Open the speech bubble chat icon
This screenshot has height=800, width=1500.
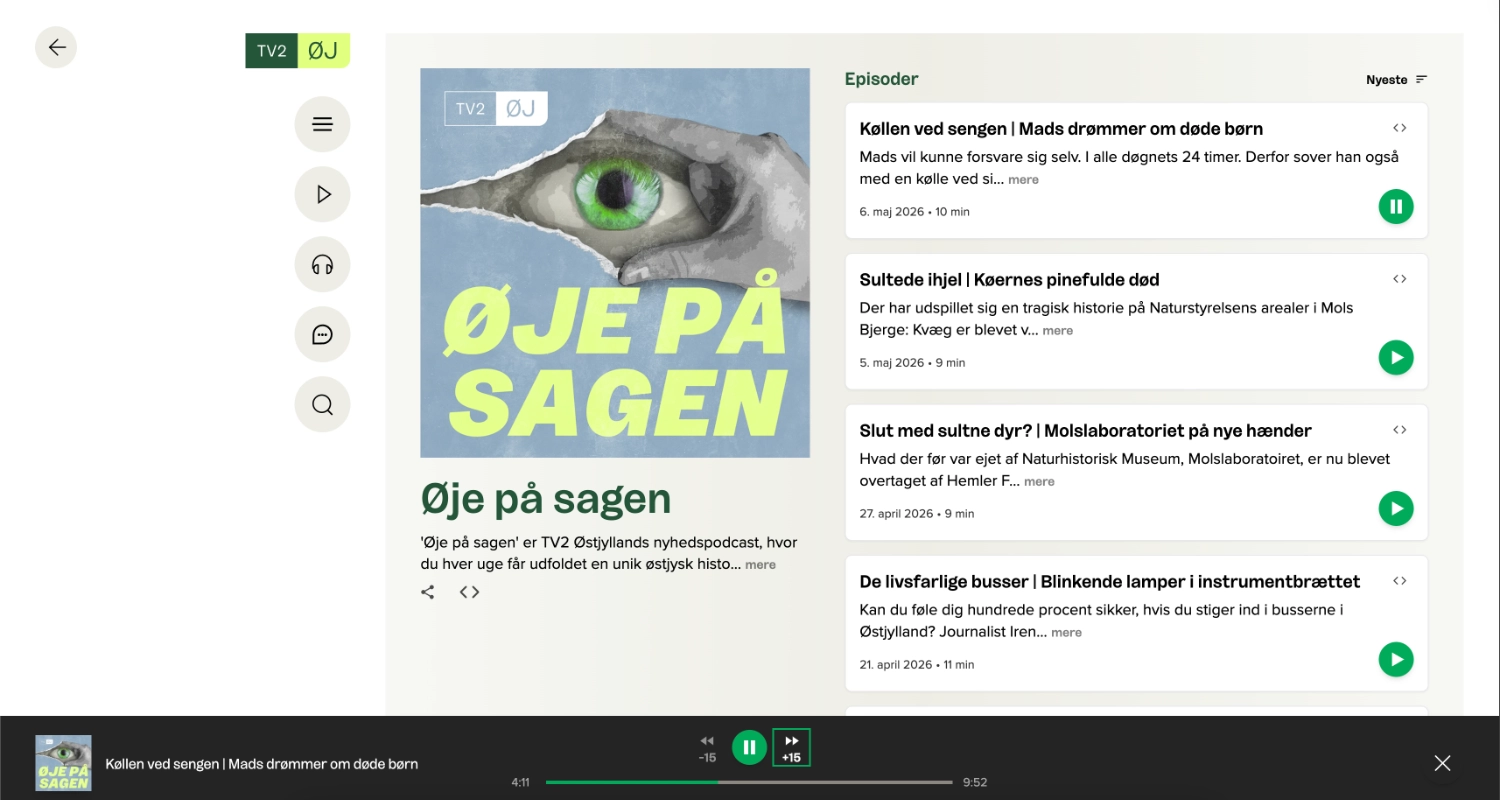(x=322, y=334)
